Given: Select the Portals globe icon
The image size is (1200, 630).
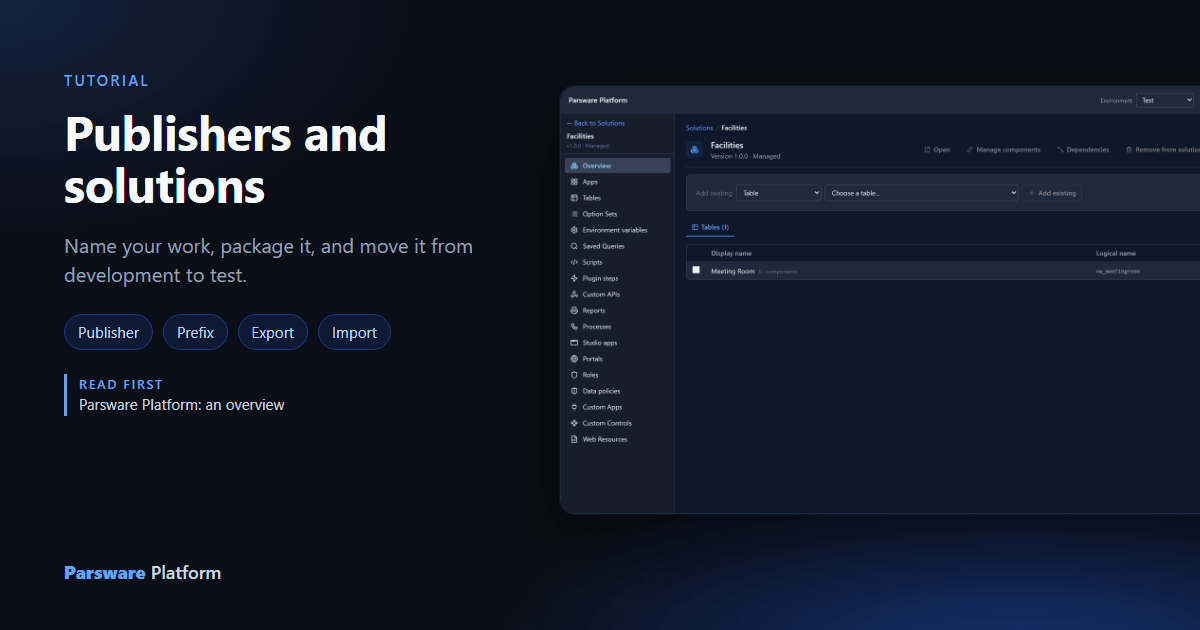Looking at the screenshot, I should [574, 359].
